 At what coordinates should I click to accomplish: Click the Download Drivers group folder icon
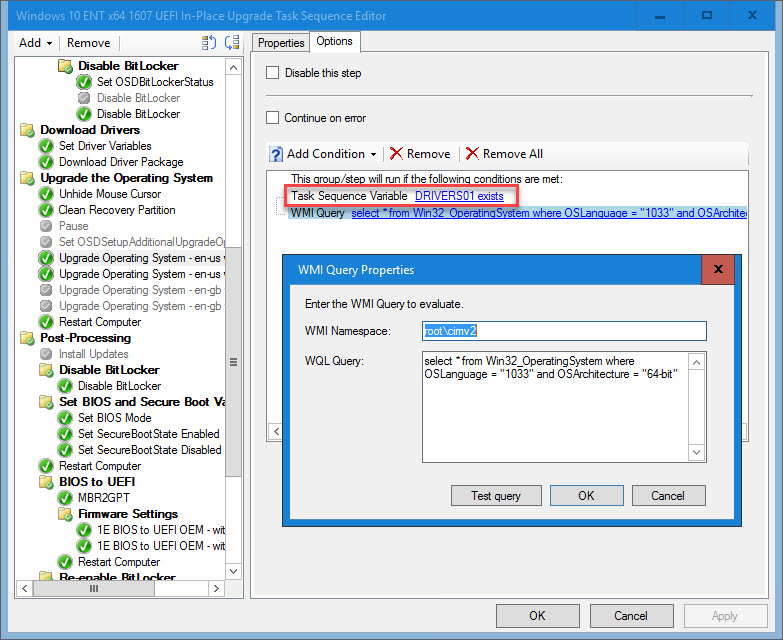[27, 130]
